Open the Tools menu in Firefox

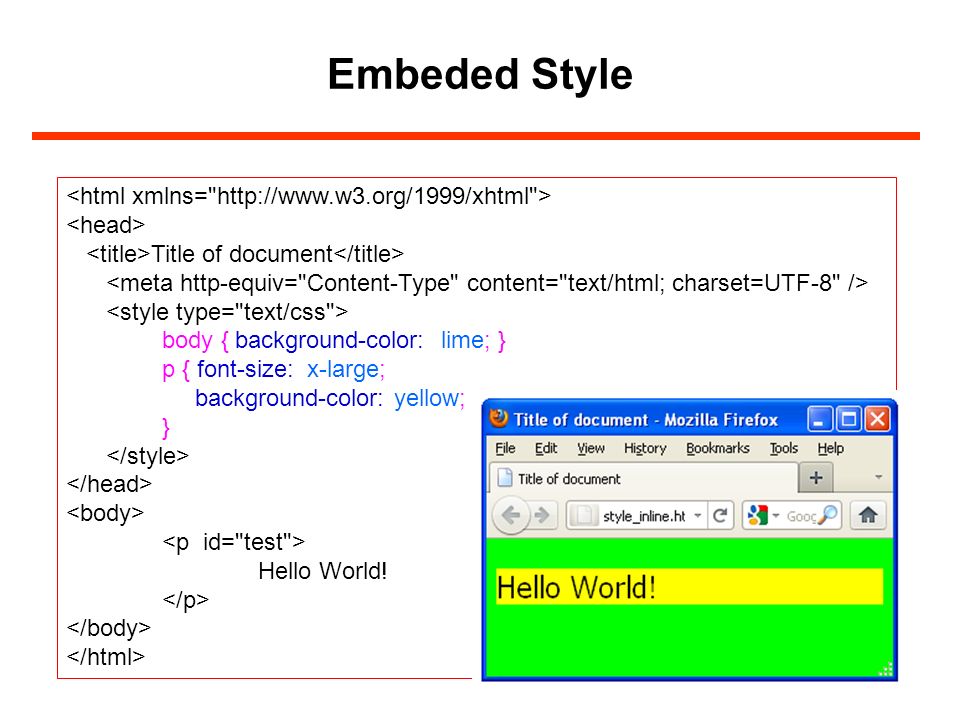point(784,448)
